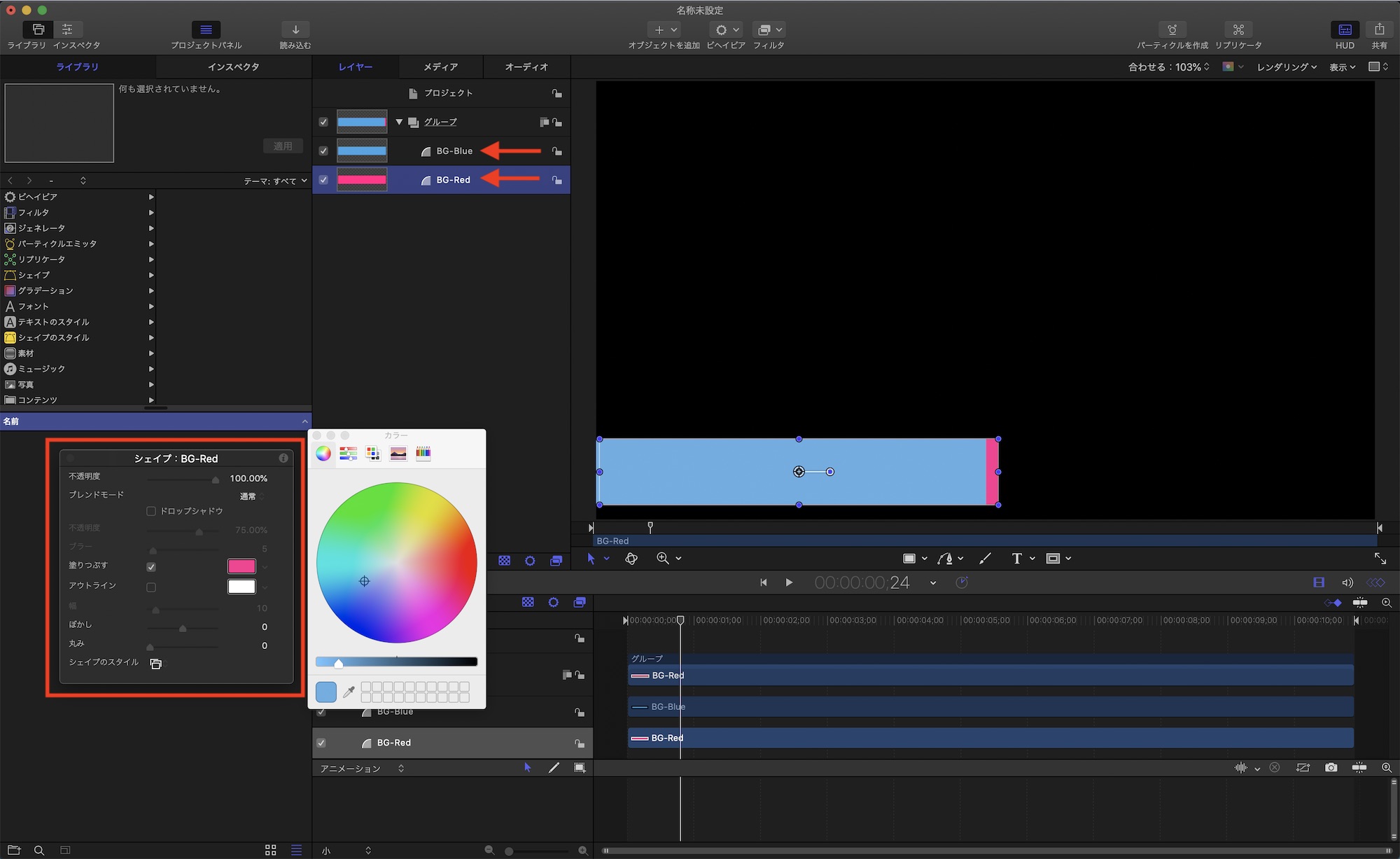
Task: Open the Rendering (レンダリング) dropdown
Action: click(x=1287, y=67)
